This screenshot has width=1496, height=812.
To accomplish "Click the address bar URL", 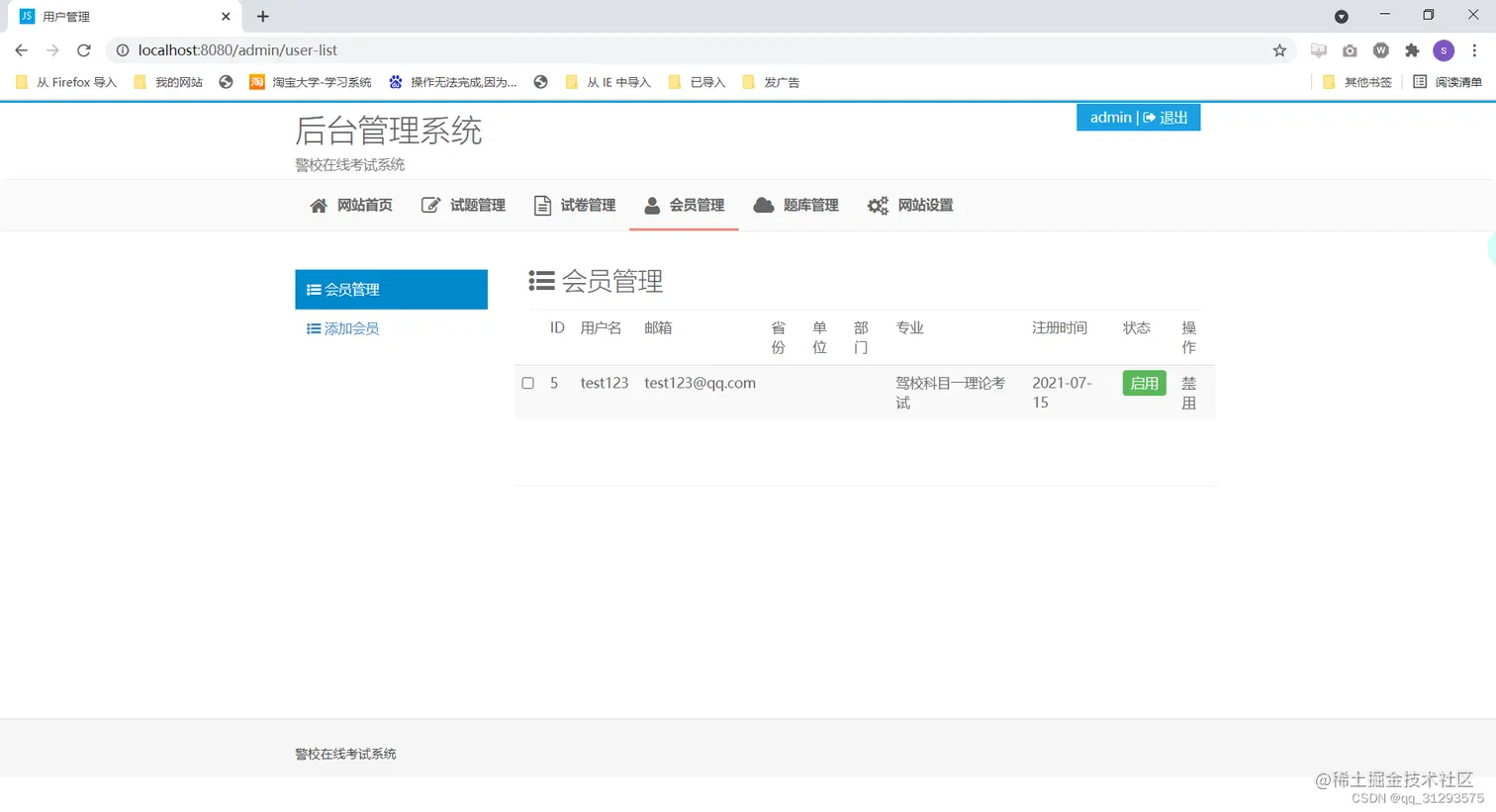I will [237, 50].
